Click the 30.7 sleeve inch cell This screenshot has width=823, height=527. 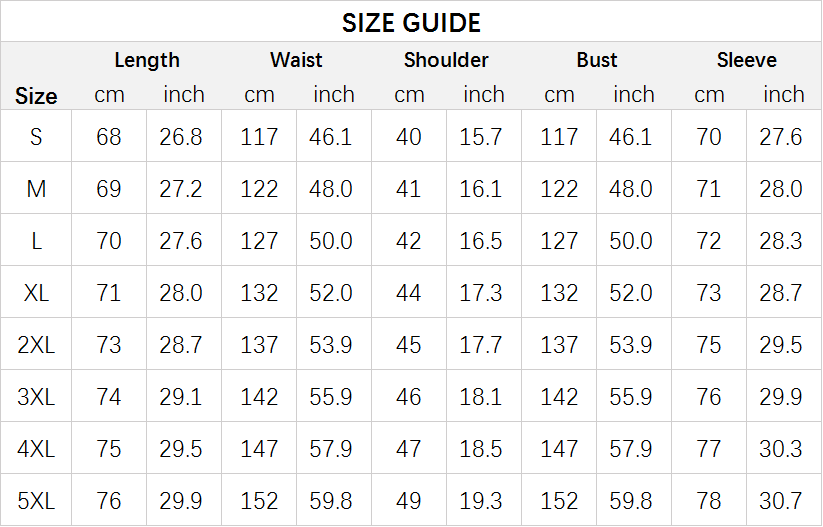click(x=781, y=501)
